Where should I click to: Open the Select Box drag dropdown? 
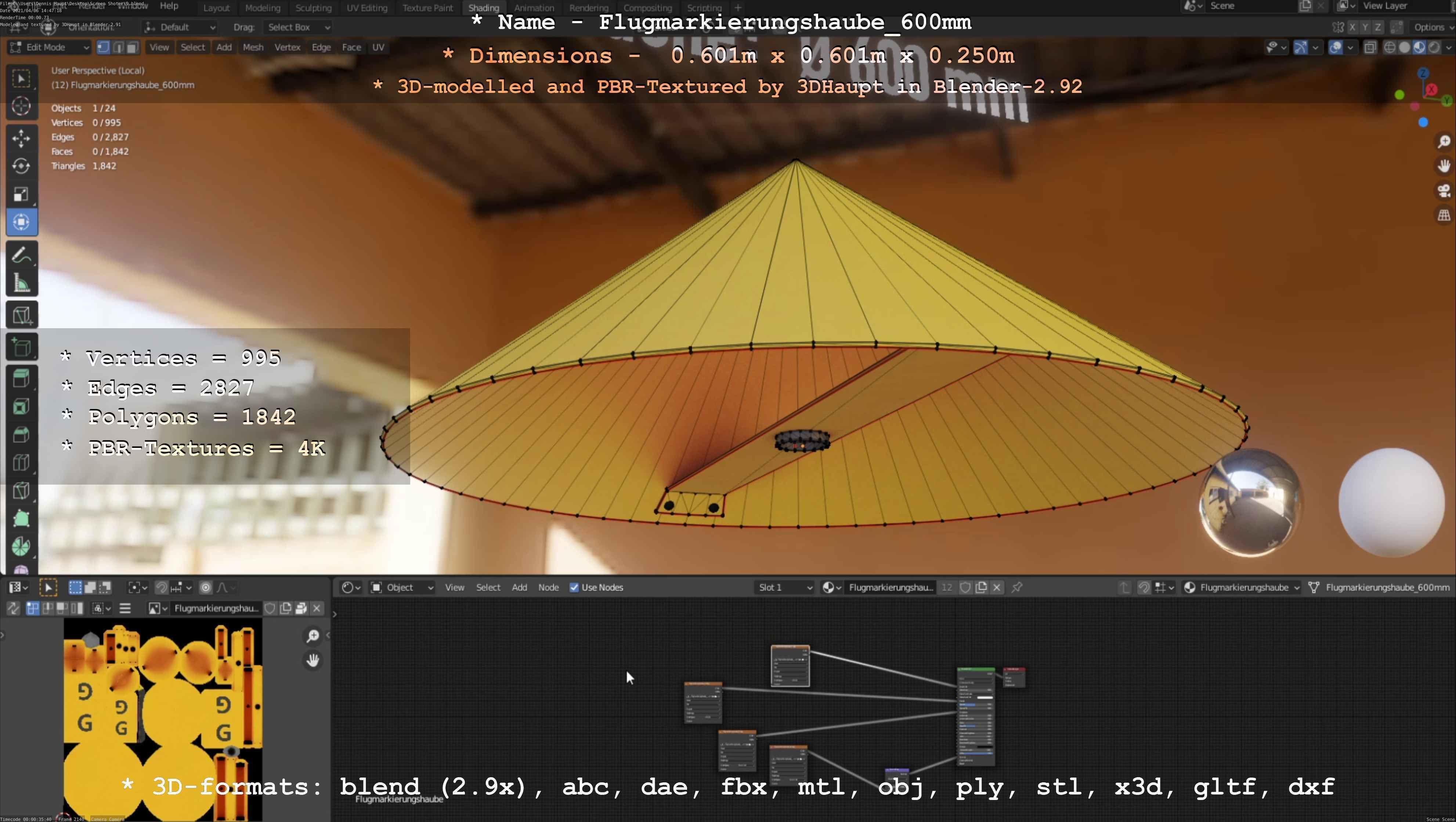pyautogui.click(x=297, y=27)
